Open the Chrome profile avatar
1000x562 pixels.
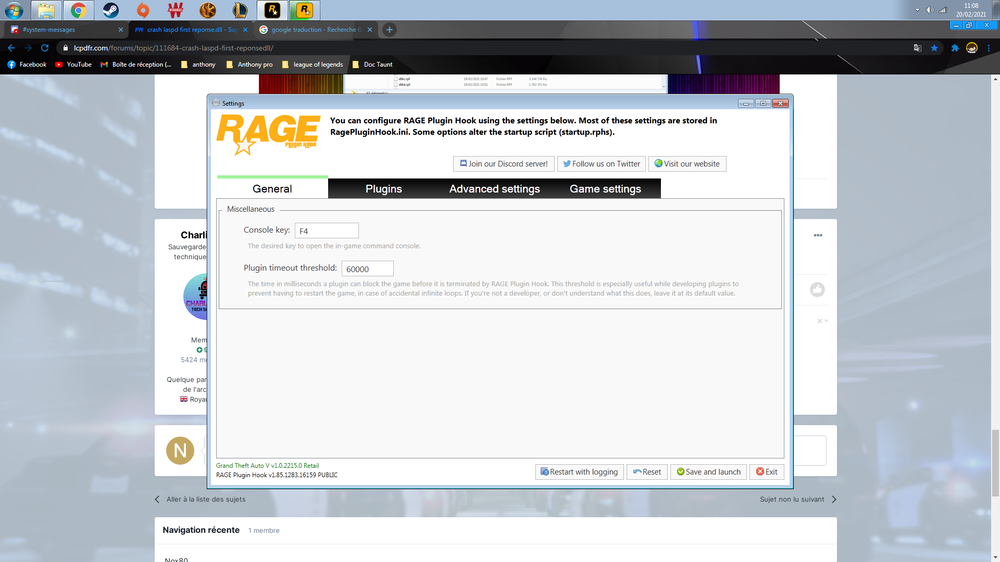(x=971, y=48)
